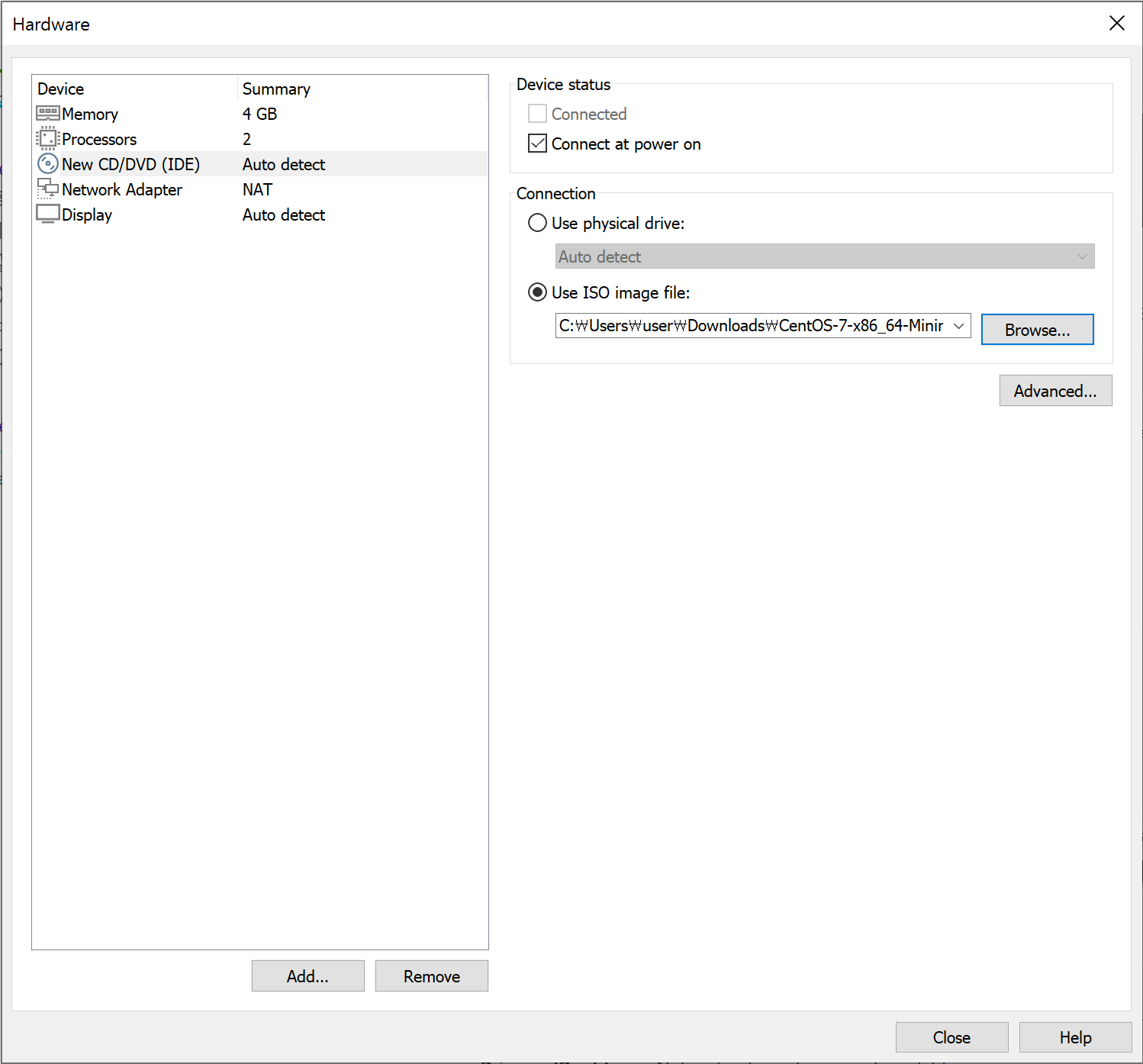
Task: Uncheck Connect at power on
Action: (x=537, y=143)
